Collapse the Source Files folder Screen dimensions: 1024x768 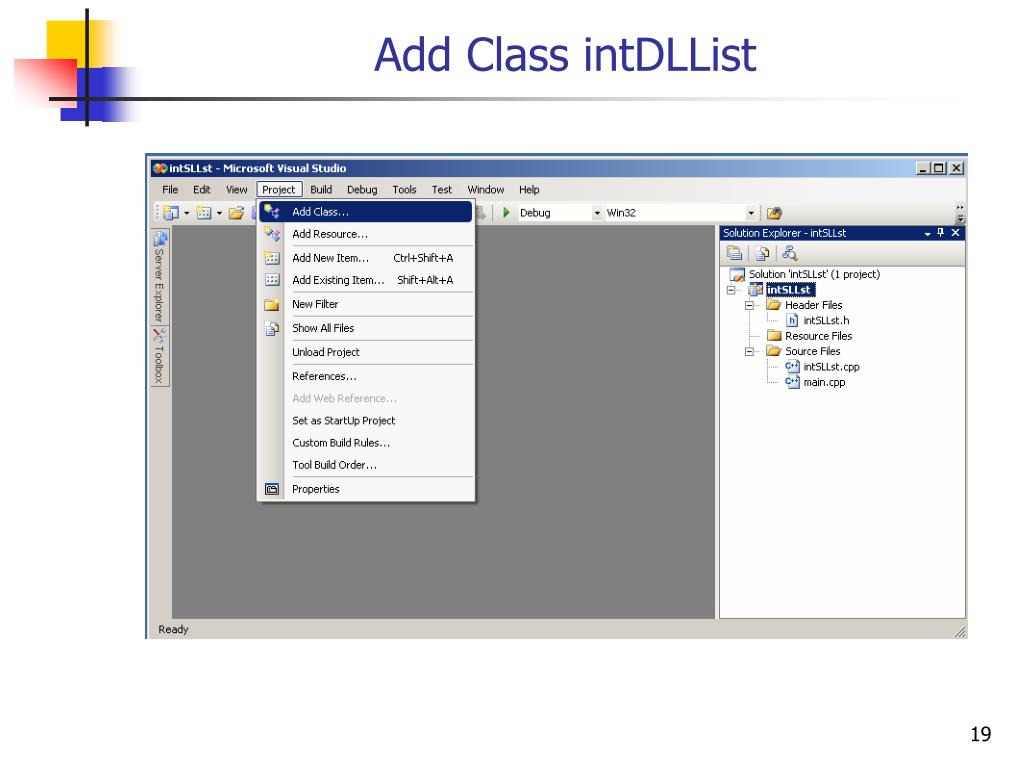point(750,351)
